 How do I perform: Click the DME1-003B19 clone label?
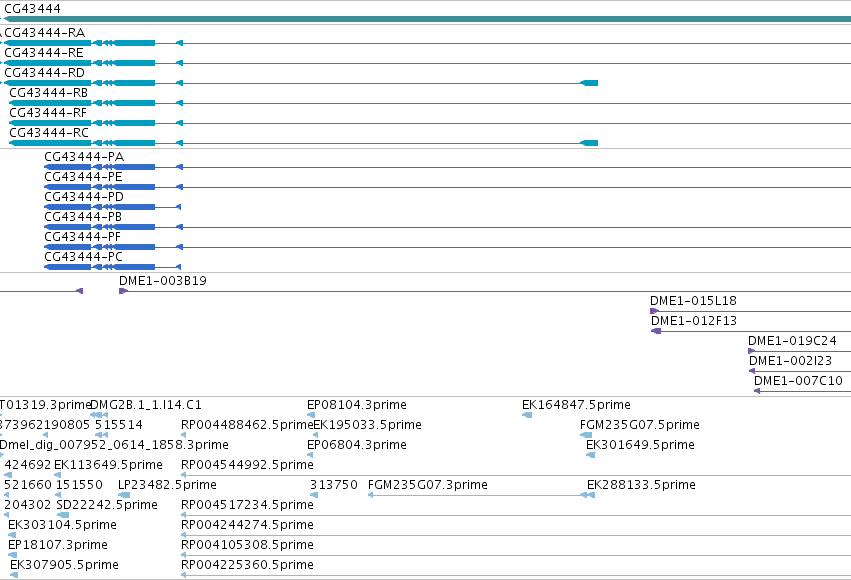pyautogui.click(x=163, y=281)
